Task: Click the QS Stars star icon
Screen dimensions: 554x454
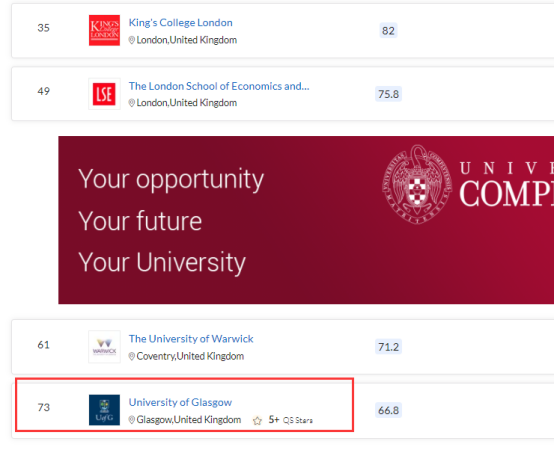Action: pyautogui.click(x=257, y=420)
